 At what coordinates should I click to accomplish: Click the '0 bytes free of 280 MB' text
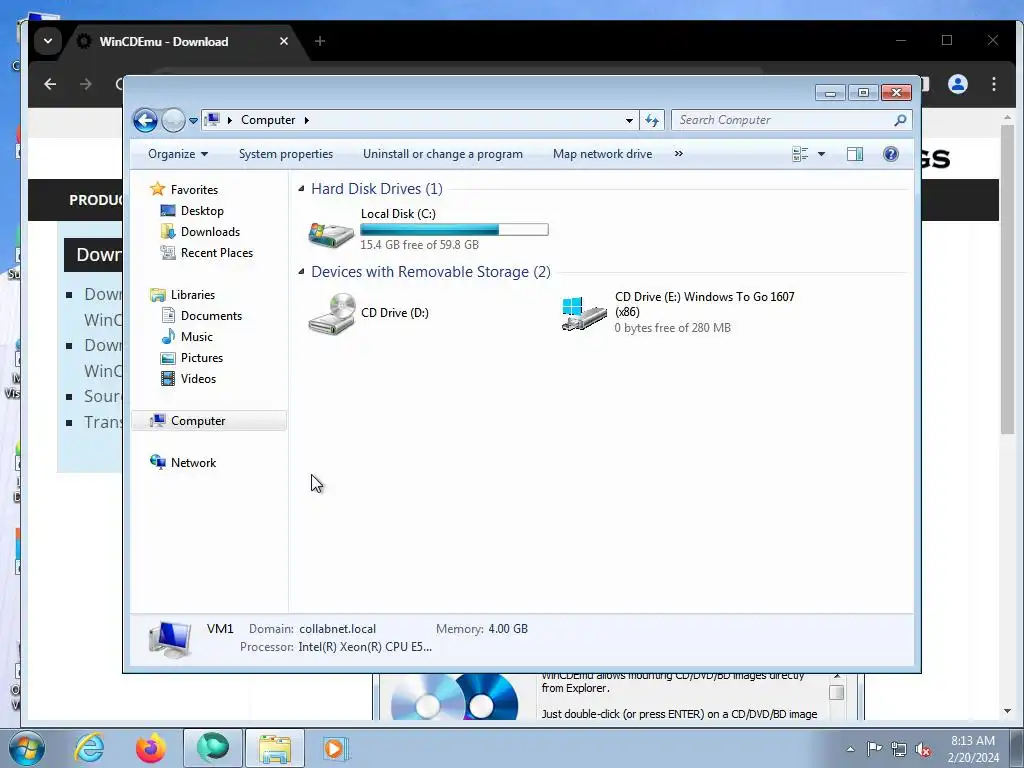(672, 328)
